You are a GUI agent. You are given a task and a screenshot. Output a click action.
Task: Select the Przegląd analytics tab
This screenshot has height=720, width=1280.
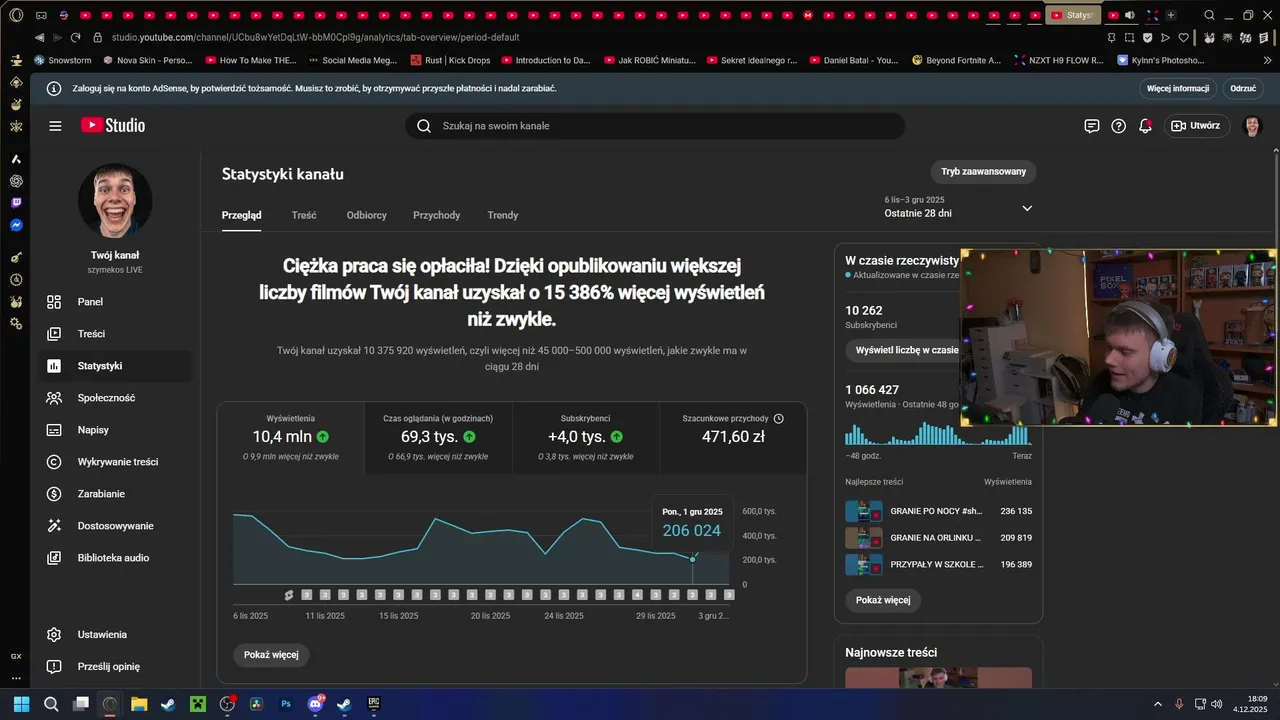[x=242, y=215]
